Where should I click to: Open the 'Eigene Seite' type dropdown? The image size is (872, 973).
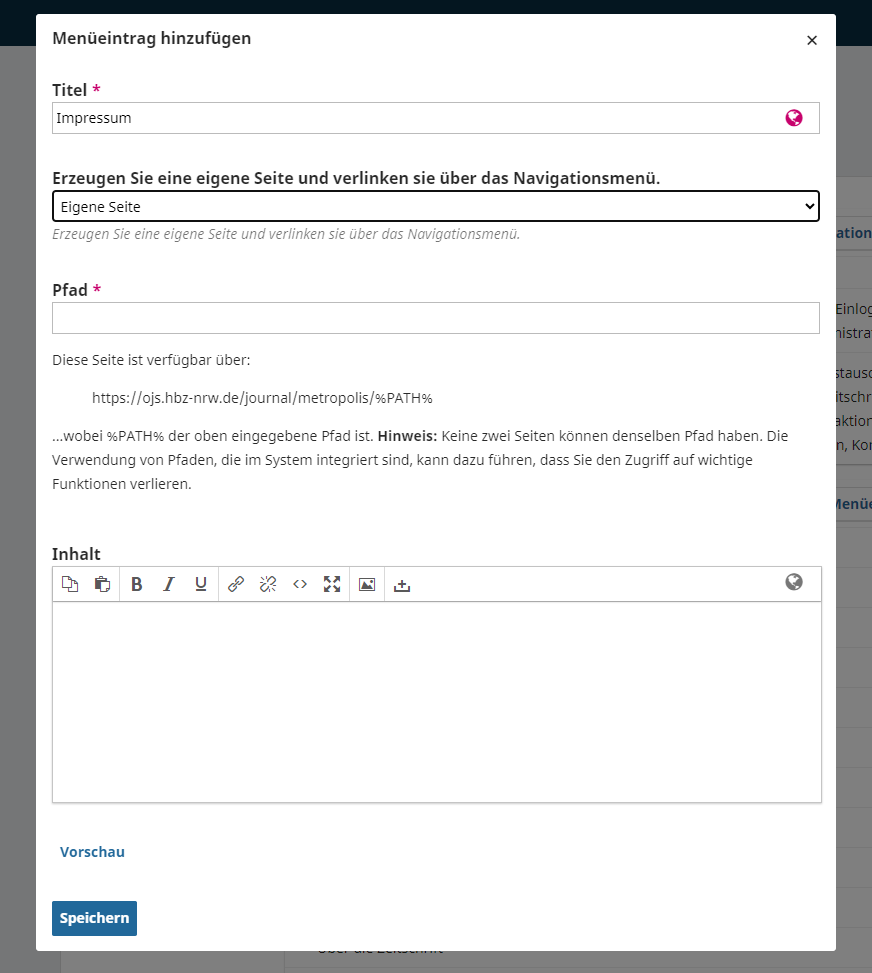tap(436, 207)
